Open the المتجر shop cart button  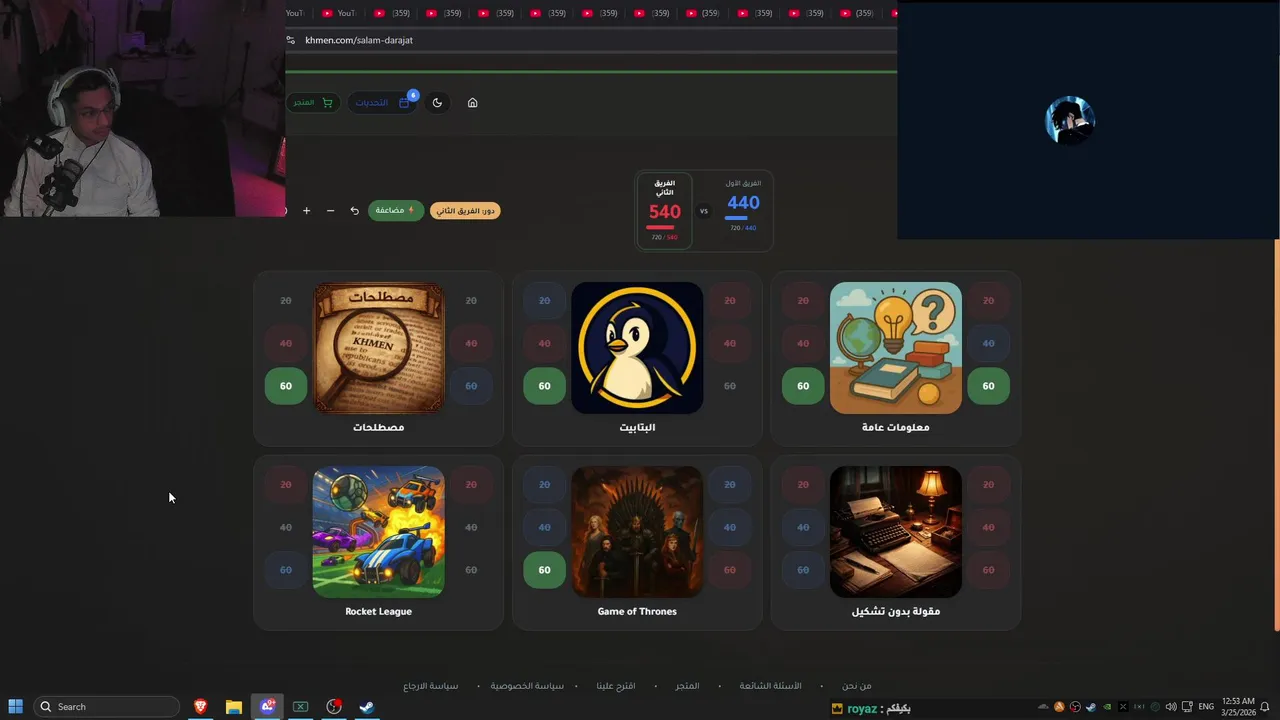313,102
